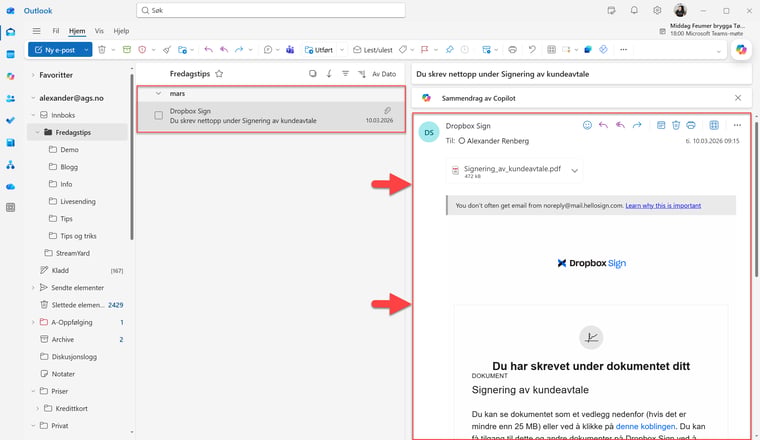Change sorting via Av Dato
The width and height of the screenshot is (760, 440).
click(x=384, y=74)
